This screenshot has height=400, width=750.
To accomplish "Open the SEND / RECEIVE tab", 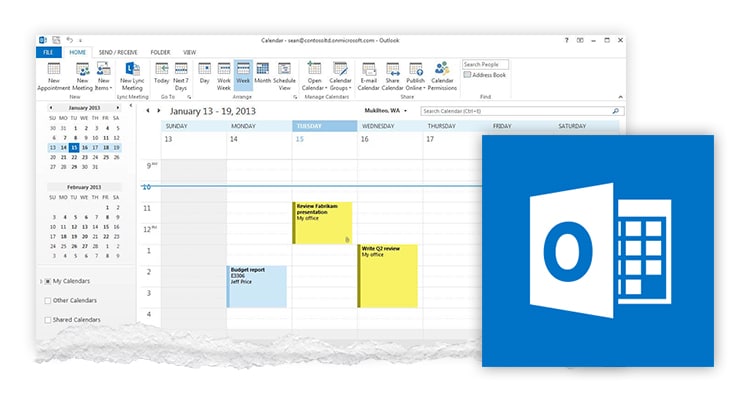I will [118, 52].
